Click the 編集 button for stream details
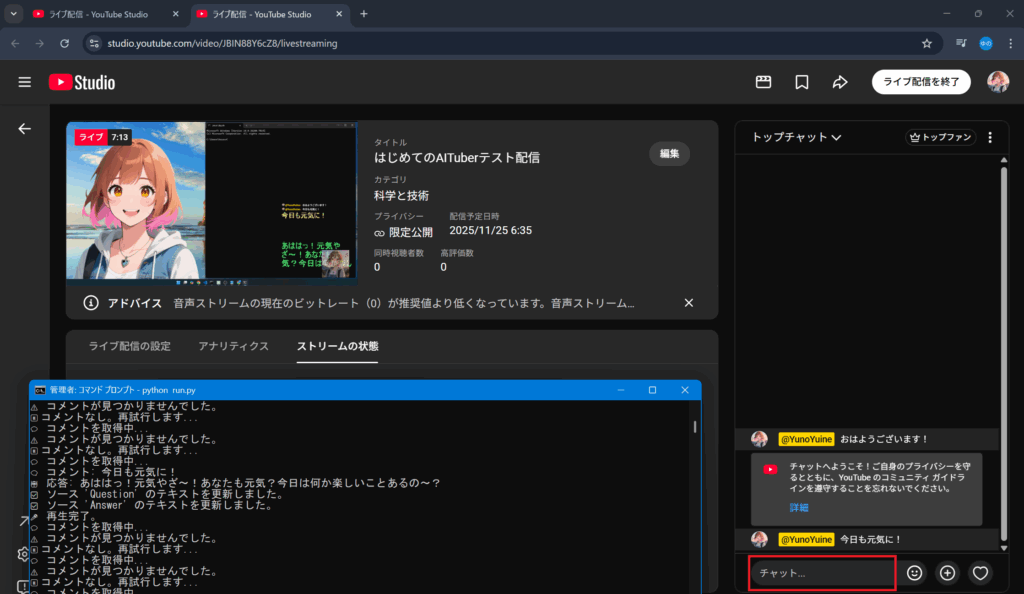The width and height of the screenshot is (1024, 594). 669,154
